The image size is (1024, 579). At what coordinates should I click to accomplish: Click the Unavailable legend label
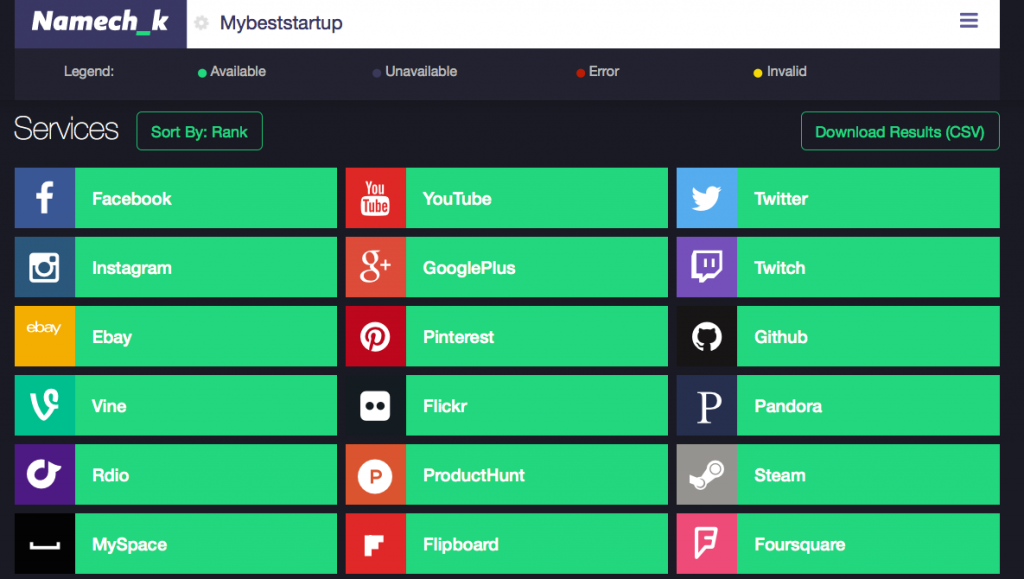[421, 72]
